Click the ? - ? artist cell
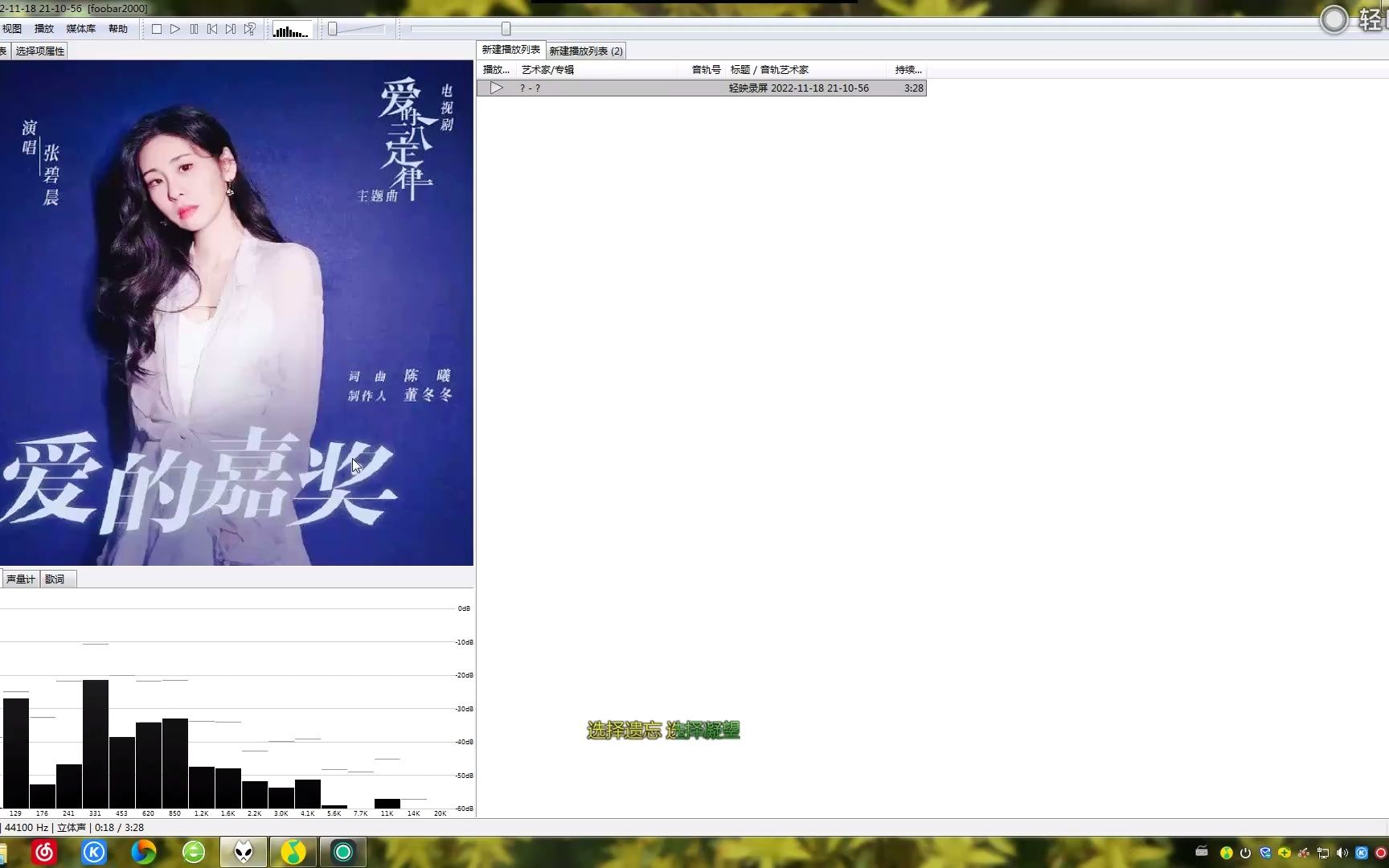Viewport: 1389px width, 868px height. [531, 88]
